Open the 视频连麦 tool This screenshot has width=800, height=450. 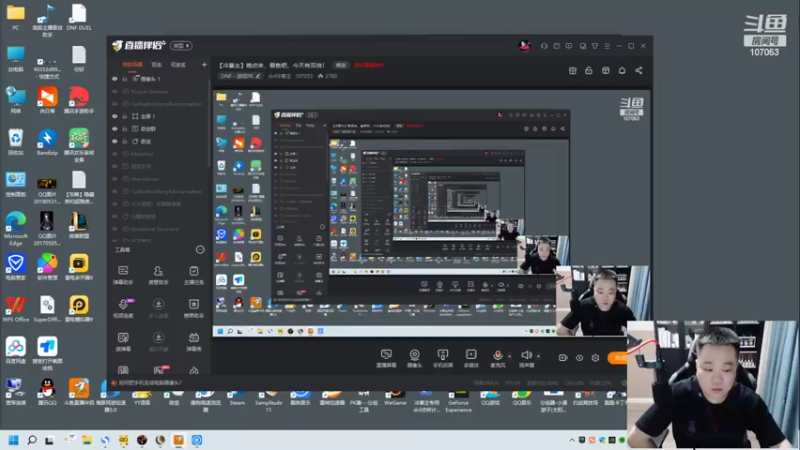123,308
